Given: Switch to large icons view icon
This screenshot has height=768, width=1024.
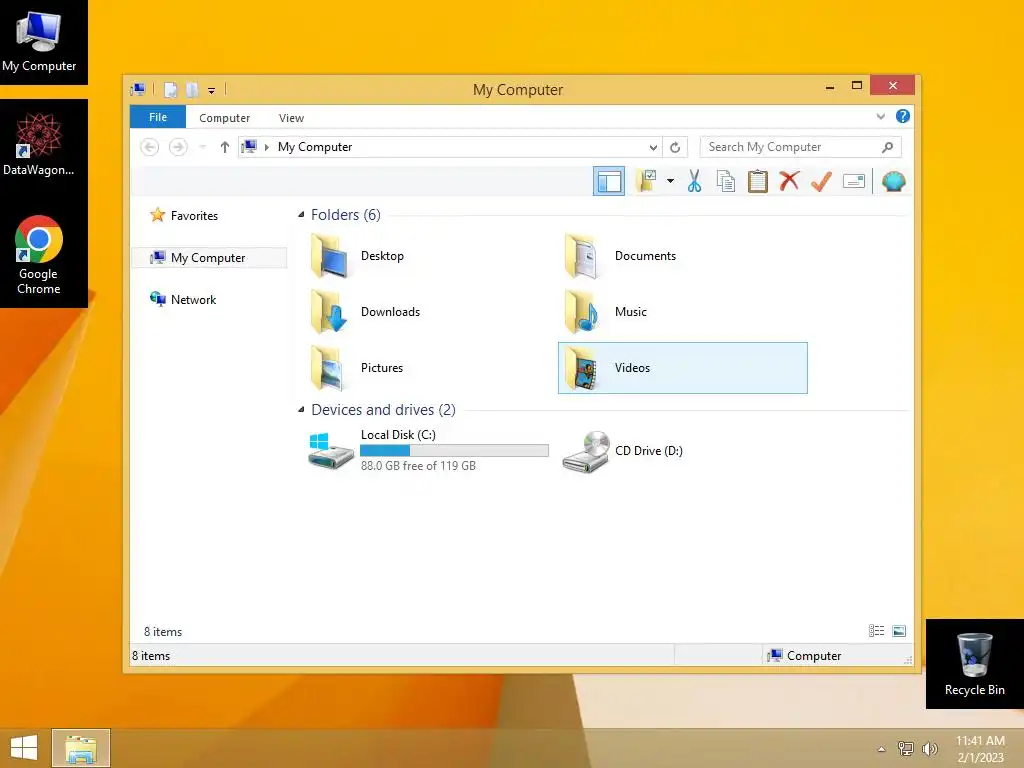Looking at the screenshot, I should tap(899, 630).
